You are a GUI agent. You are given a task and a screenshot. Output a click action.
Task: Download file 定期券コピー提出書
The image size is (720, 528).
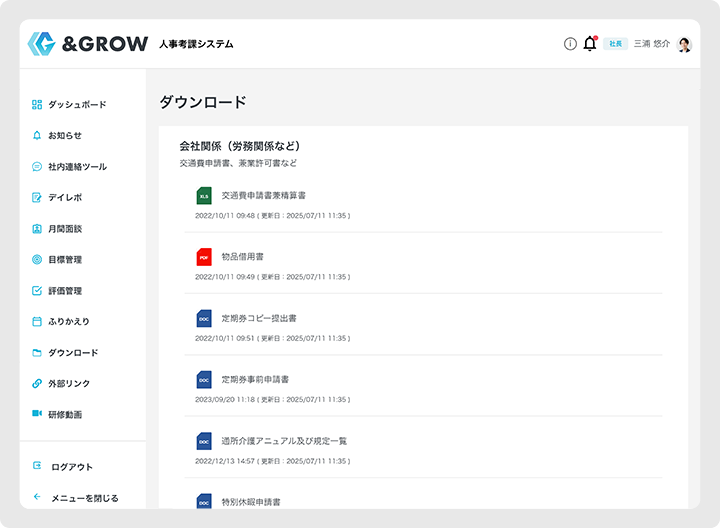pos(259,318)
